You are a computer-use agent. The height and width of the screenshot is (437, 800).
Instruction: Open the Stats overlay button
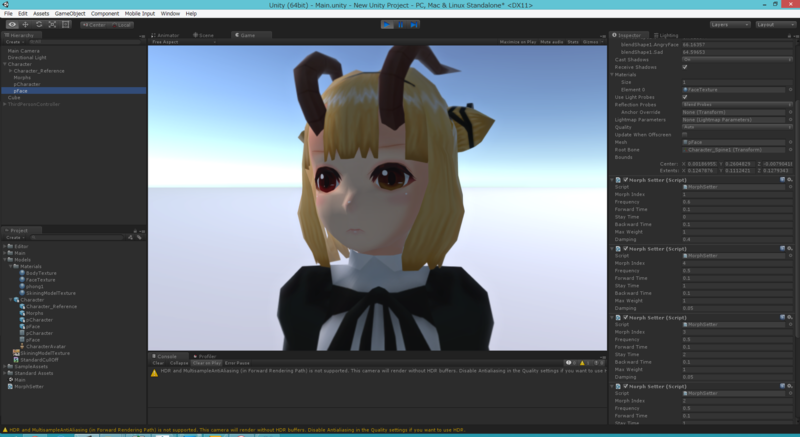click(573, 42)
